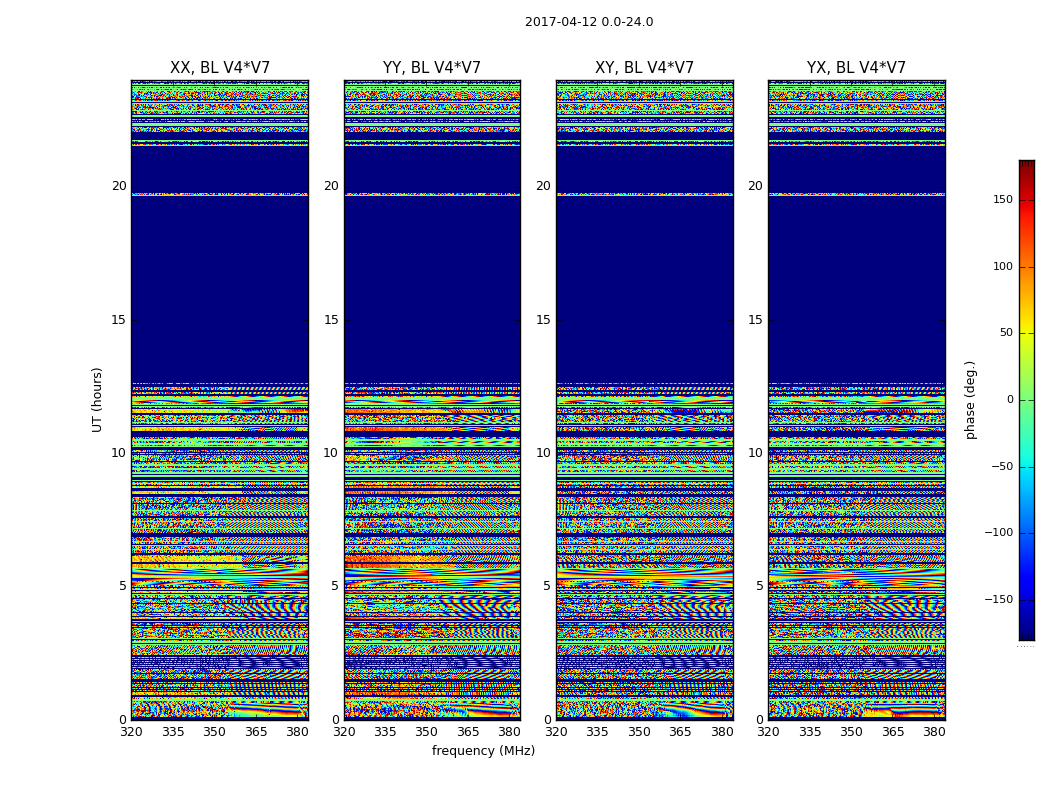The width and height of the screenshot is (1050, 800).
Task: Click the YY, BL V4*V7 panel title
Action: coord(432,68)
